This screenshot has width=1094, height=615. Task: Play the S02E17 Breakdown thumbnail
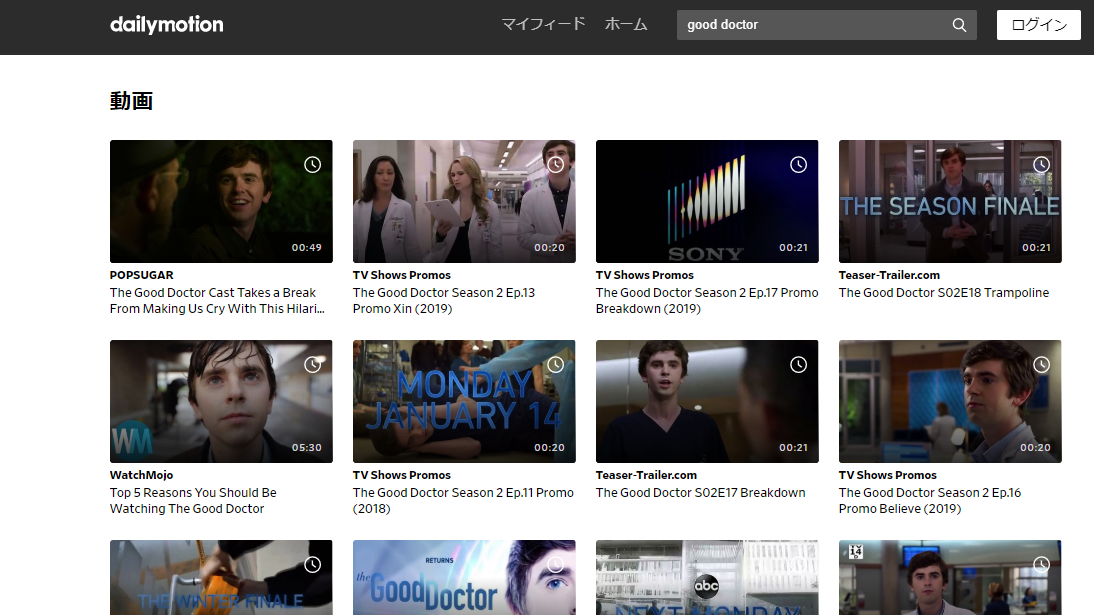pyautogui.click(x=707, y=401)
